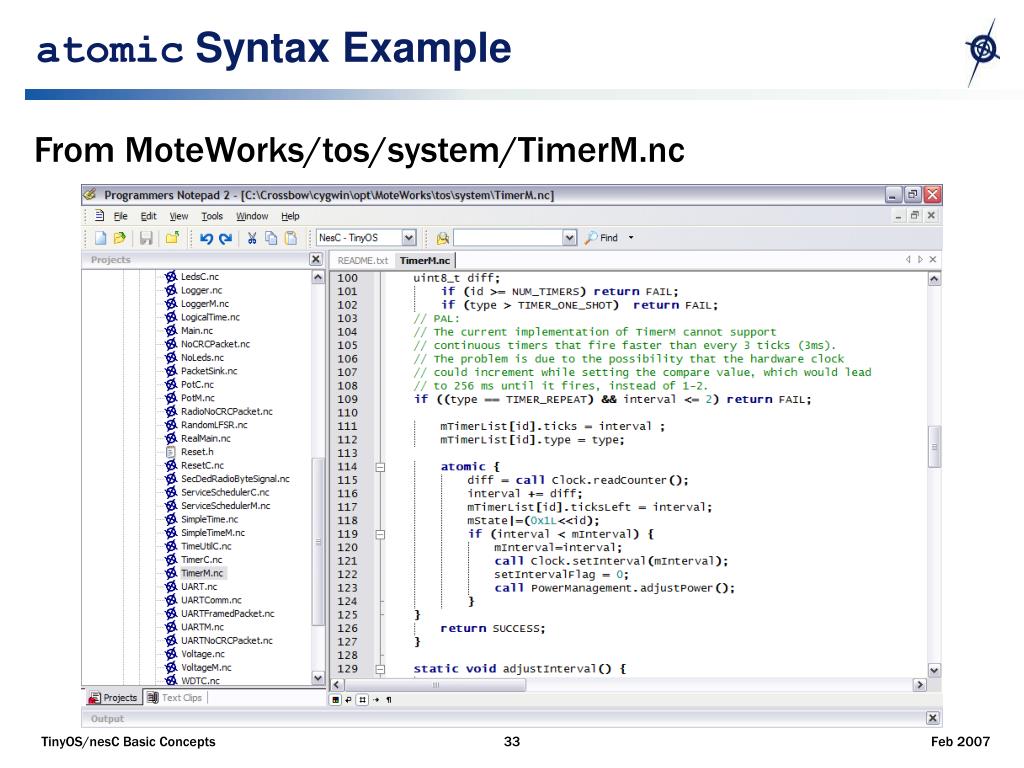The image size is (1024, 768).
Task: Toggle word wrap icon in status bar
Action: (x=348, y=700)
